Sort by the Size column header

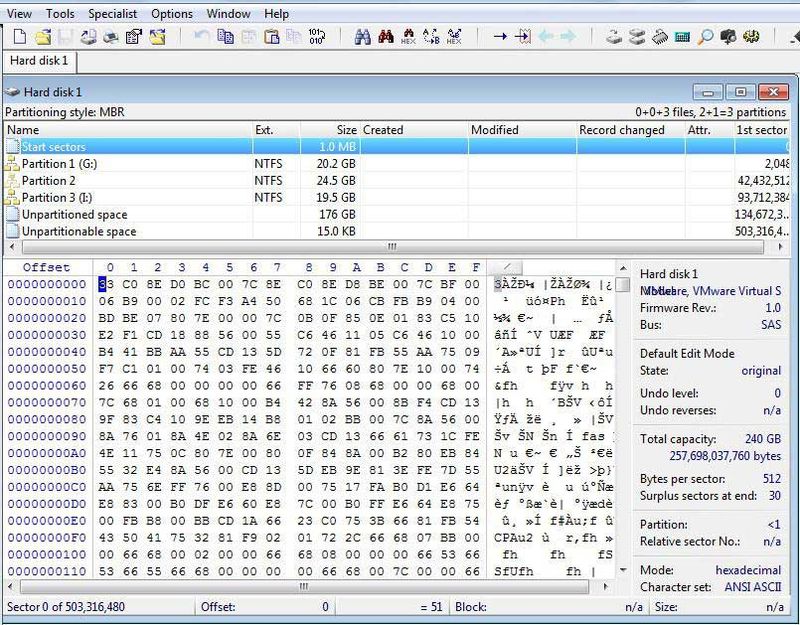[330, 130]
